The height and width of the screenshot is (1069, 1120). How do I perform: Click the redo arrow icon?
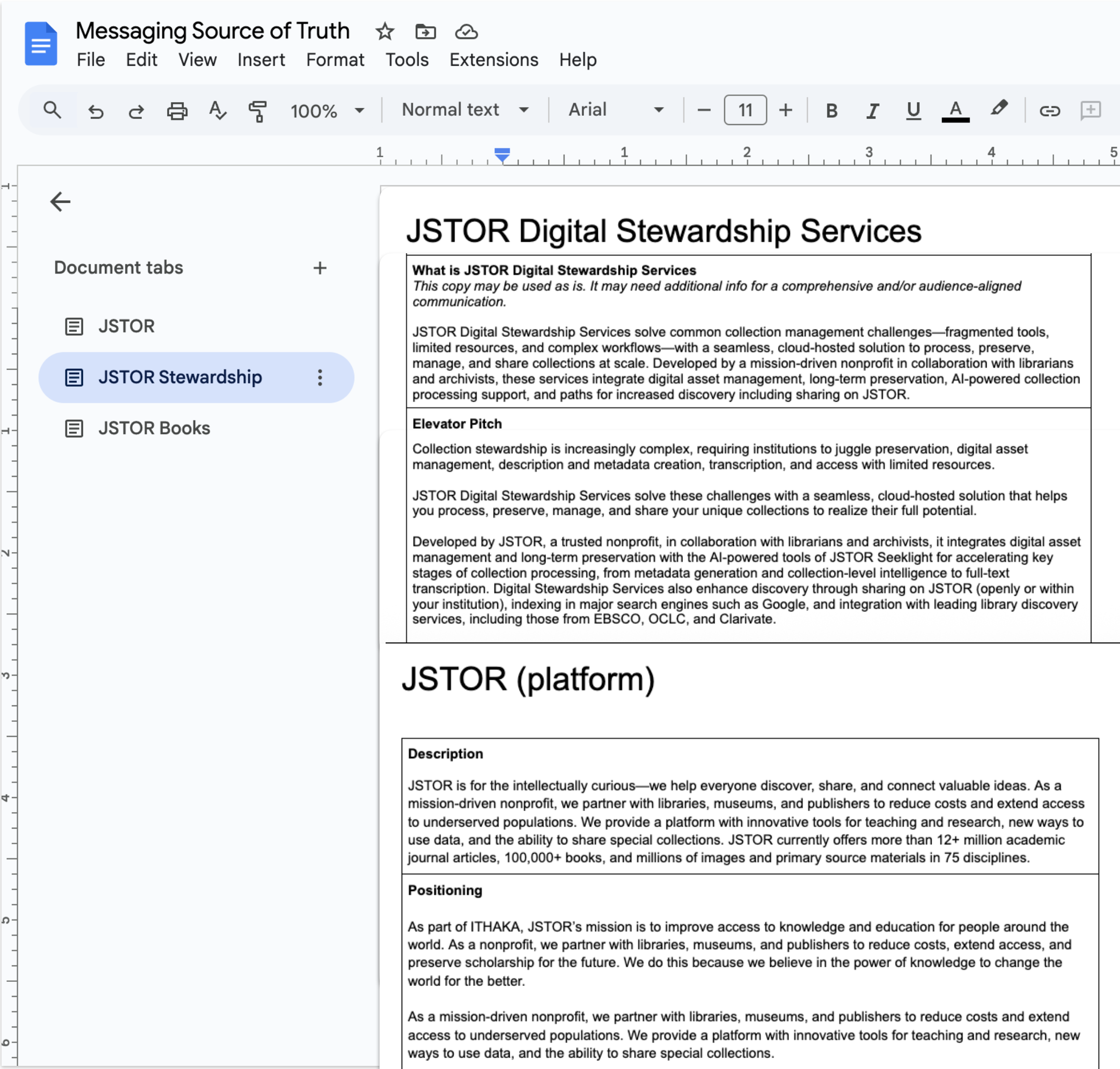135,111
